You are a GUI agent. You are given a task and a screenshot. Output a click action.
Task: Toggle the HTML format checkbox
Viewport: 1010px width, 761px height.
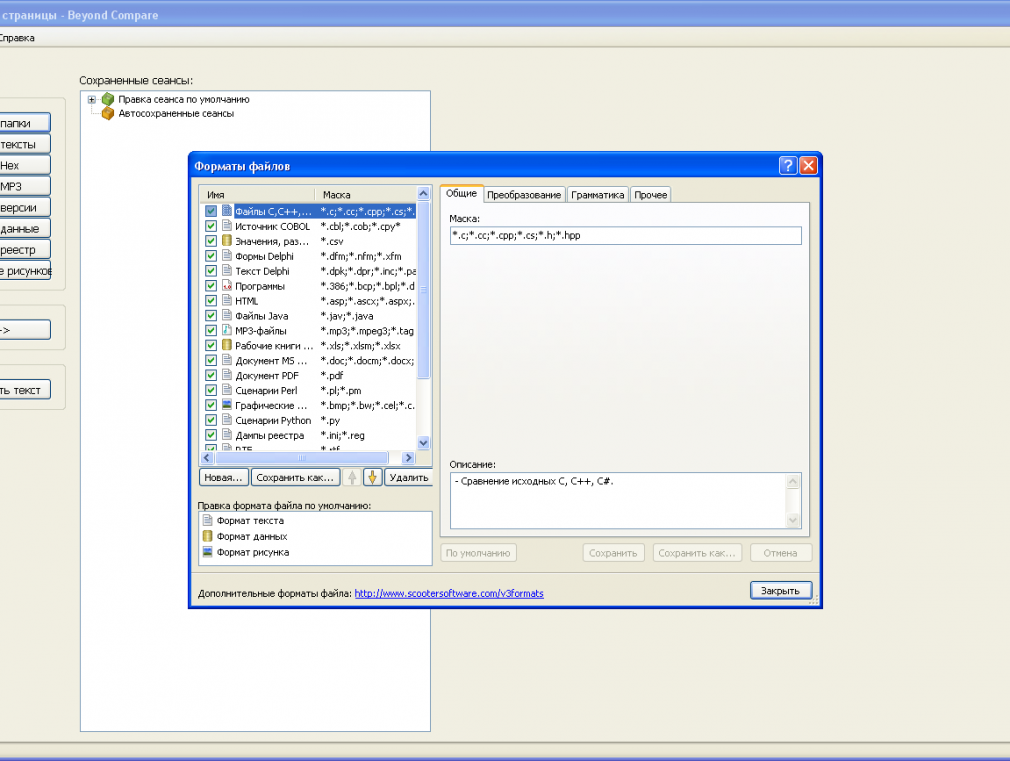click(x=211, y=300)
